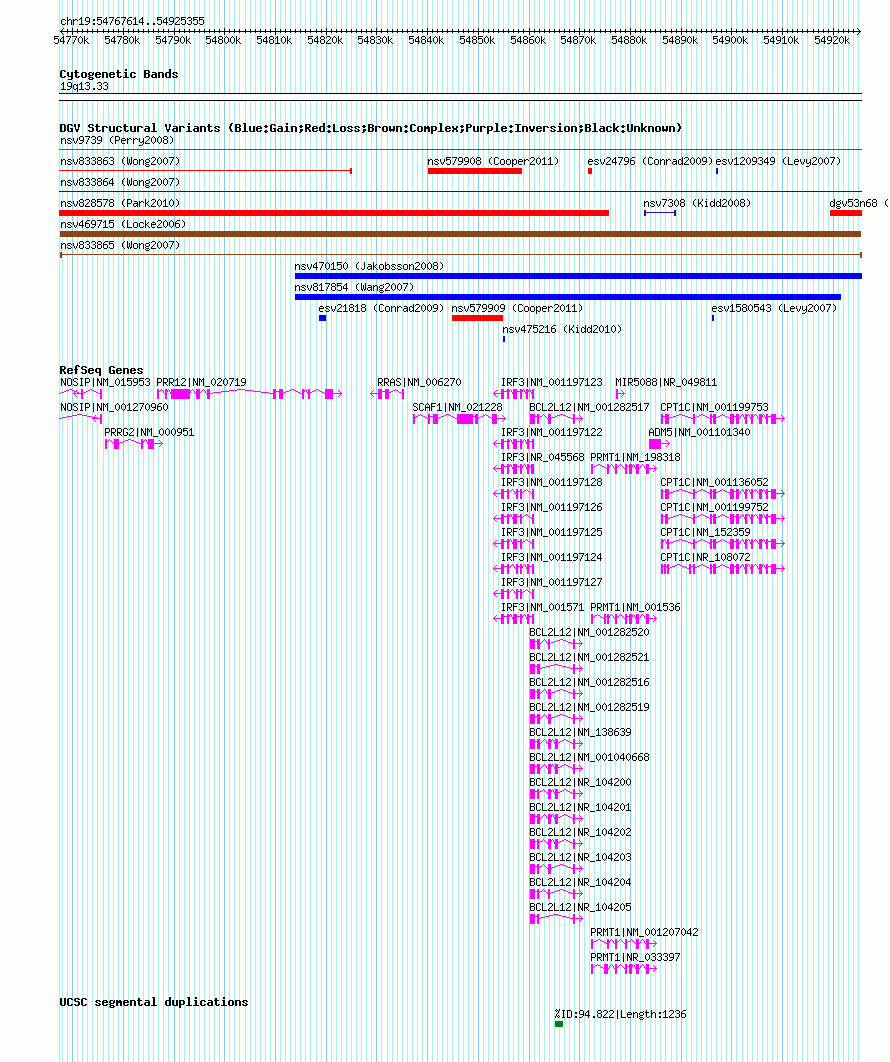Click the nsv469715 (Locke2006) label
The width and height of the screenshot is (890, 1062).
[123, 224]
